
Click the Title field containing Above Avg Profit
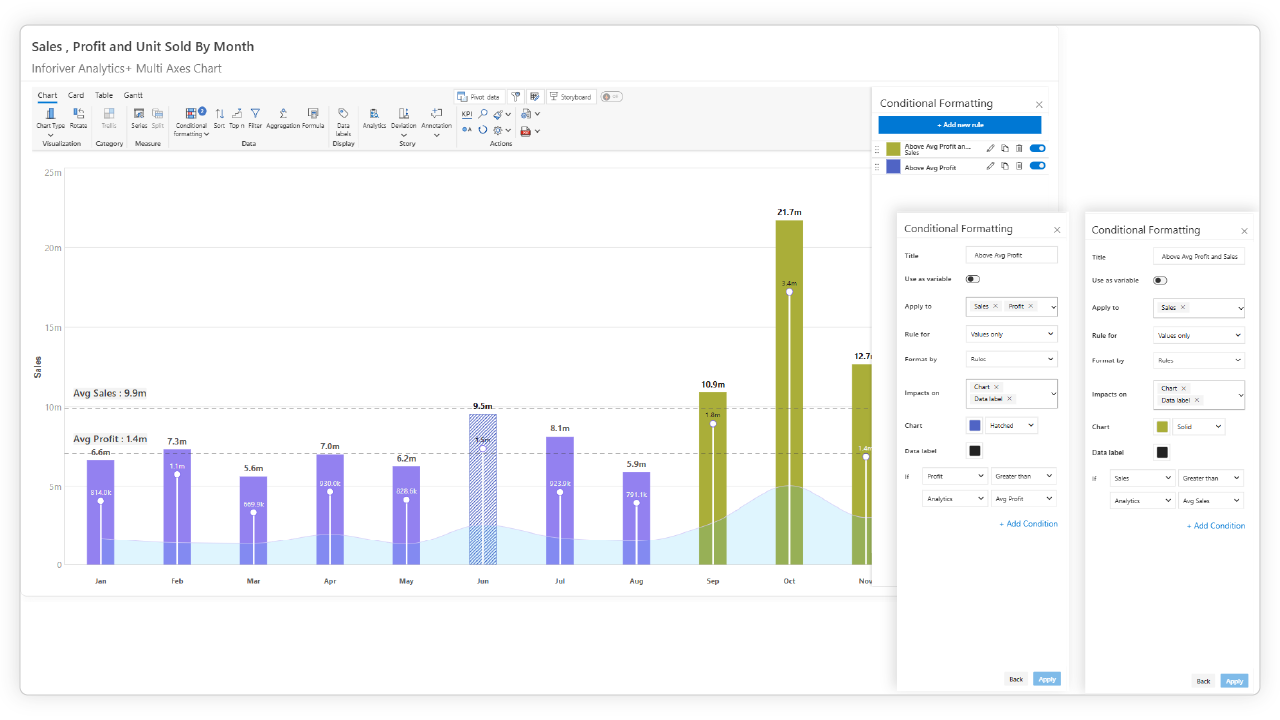point(1012,255)
